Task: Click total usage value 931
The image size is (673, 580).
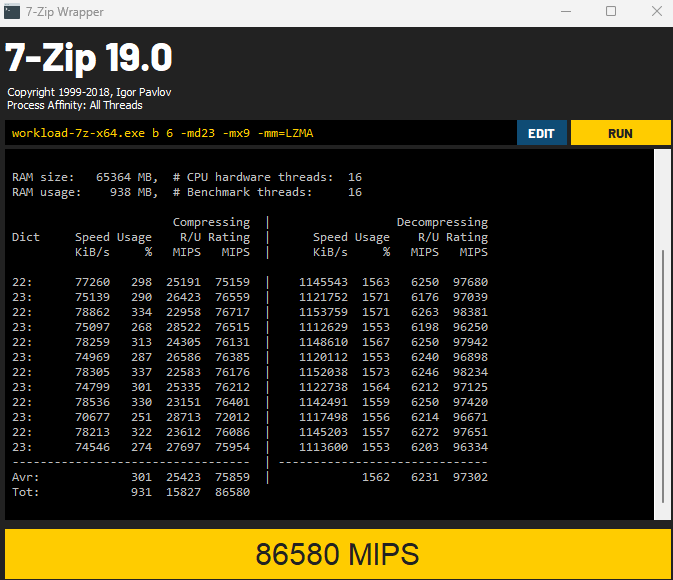Action: click(x=141, y=492)
